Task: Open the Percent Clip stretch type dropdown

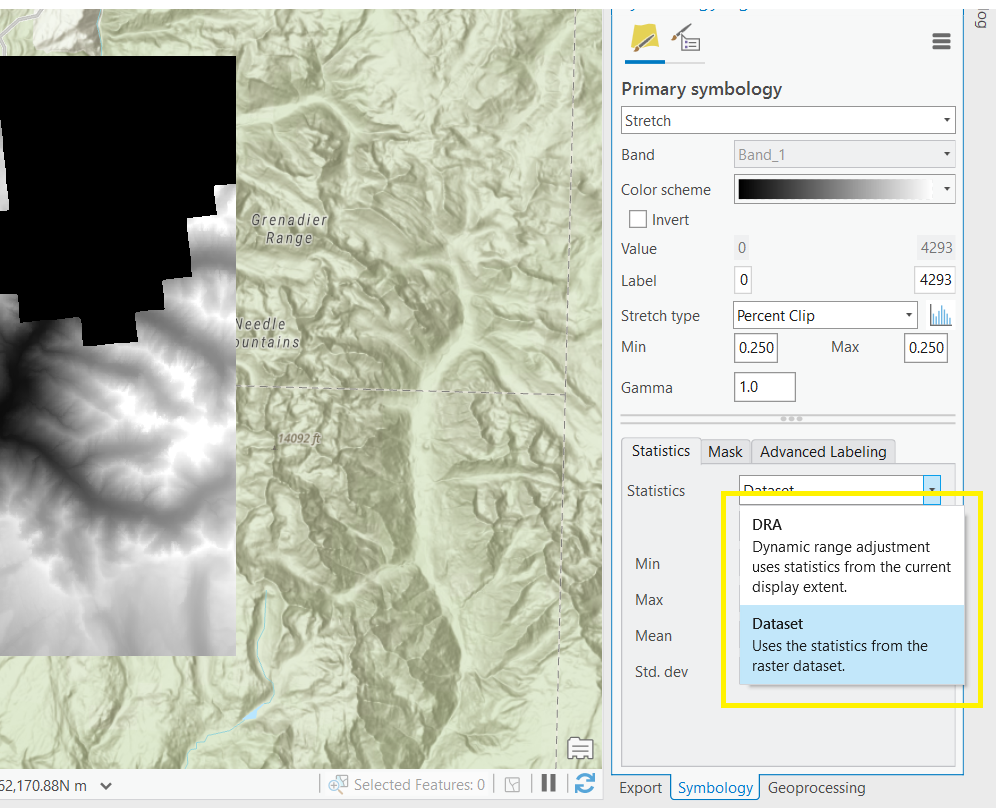Action: [824, 314]
